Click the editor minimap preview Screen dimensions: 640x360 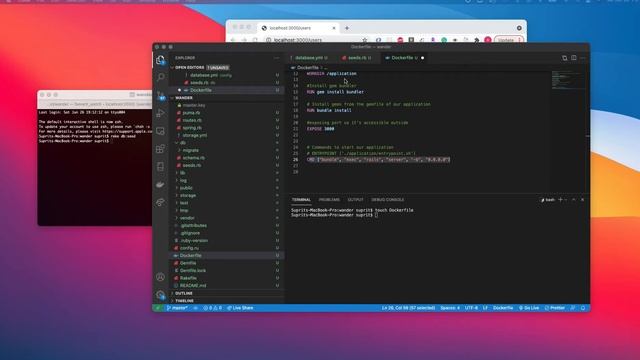[568, 80]
